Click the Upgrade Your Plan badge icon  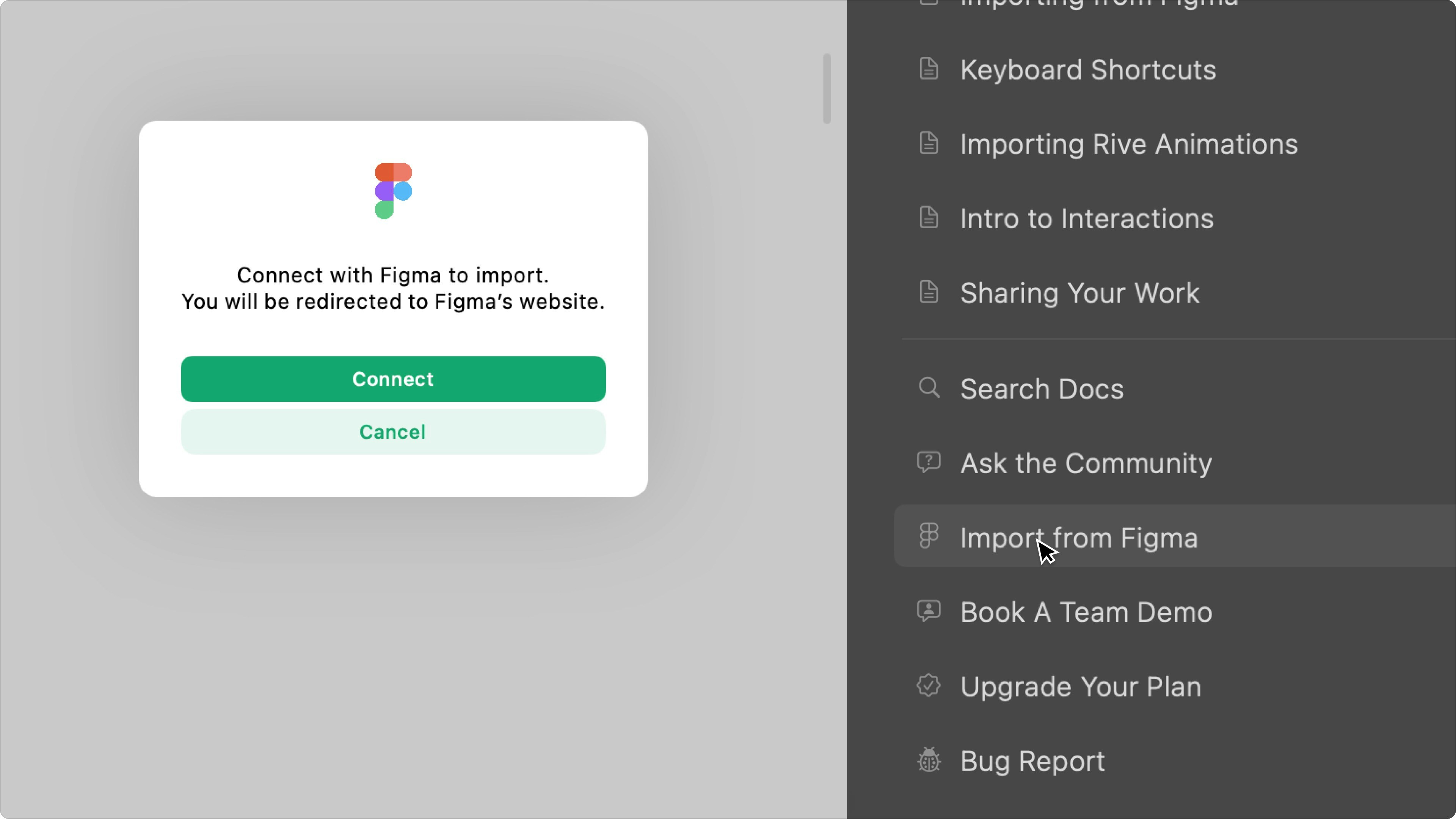[929, 686]
